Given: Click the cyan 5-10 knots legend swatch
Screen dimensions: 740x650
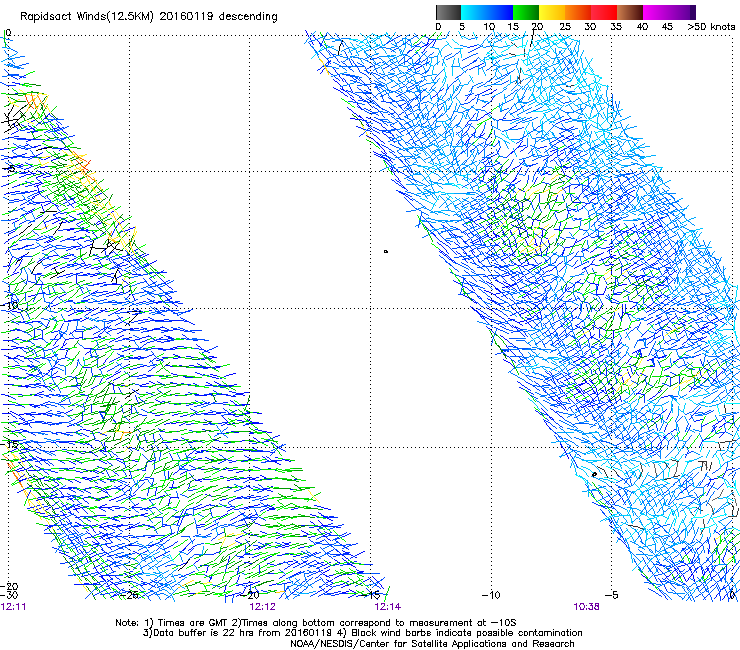Looking at the screenshot, I should 474,12.
